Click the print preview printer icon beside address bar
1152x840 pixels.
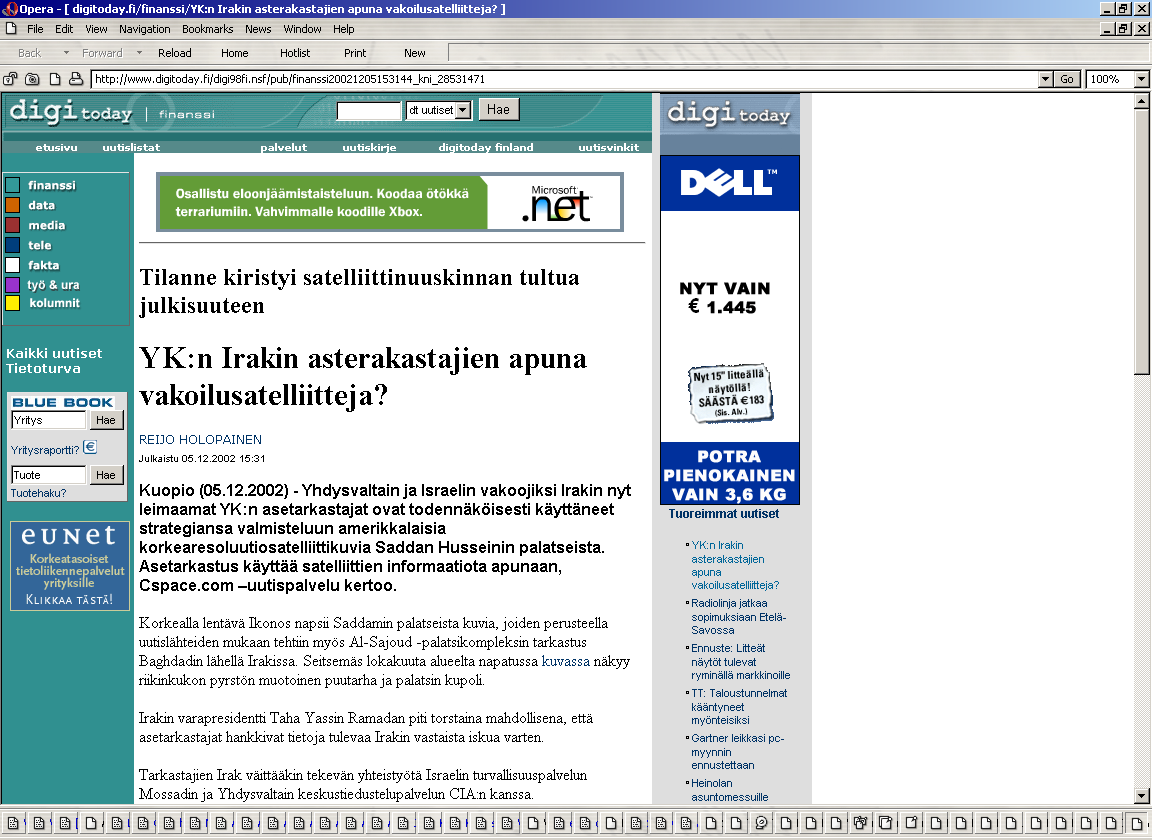[76, 79]
